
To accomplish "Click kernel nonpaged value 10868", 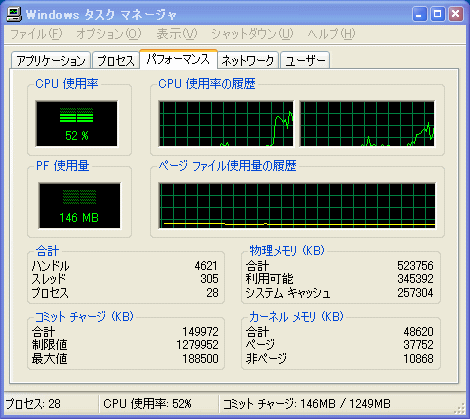I will [418, 359].
